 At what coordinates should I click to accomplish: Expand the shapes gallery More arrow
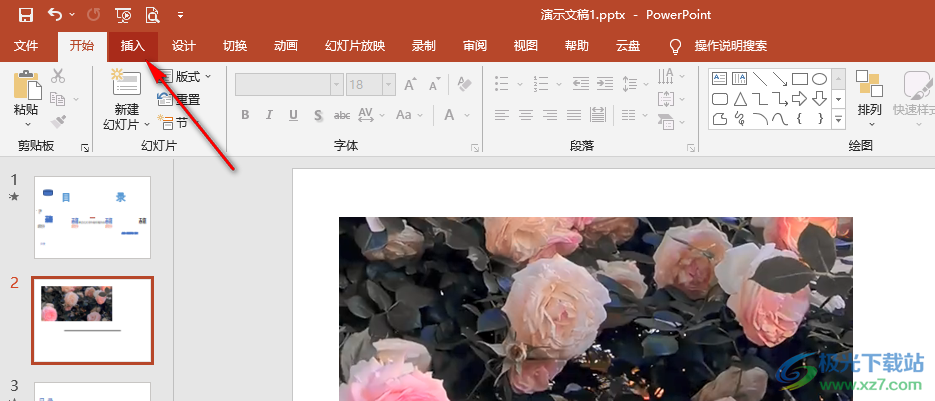(838, 119)
